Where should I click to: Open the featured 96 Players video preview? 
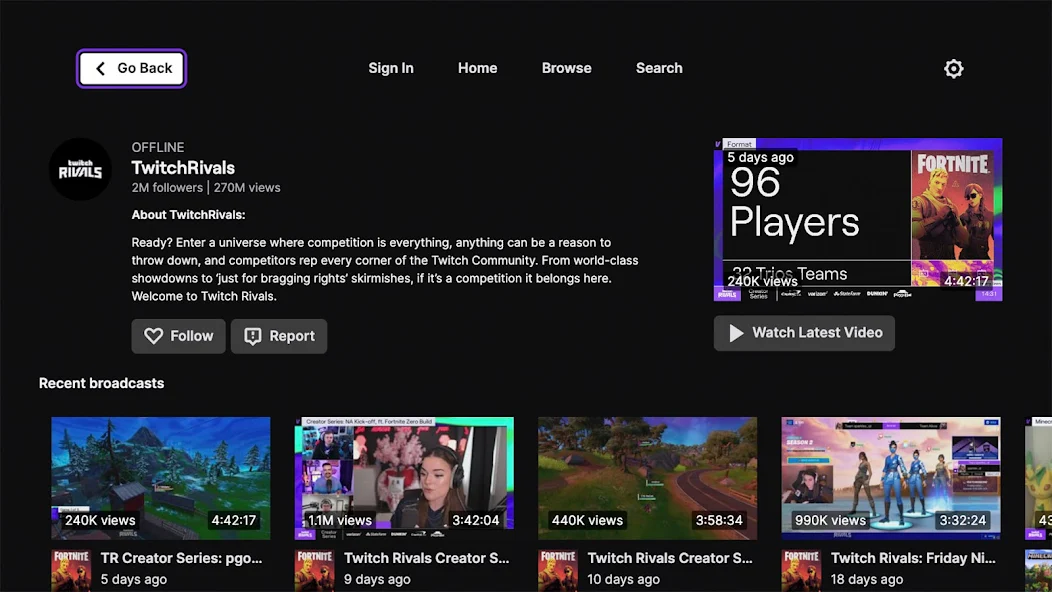858,219
